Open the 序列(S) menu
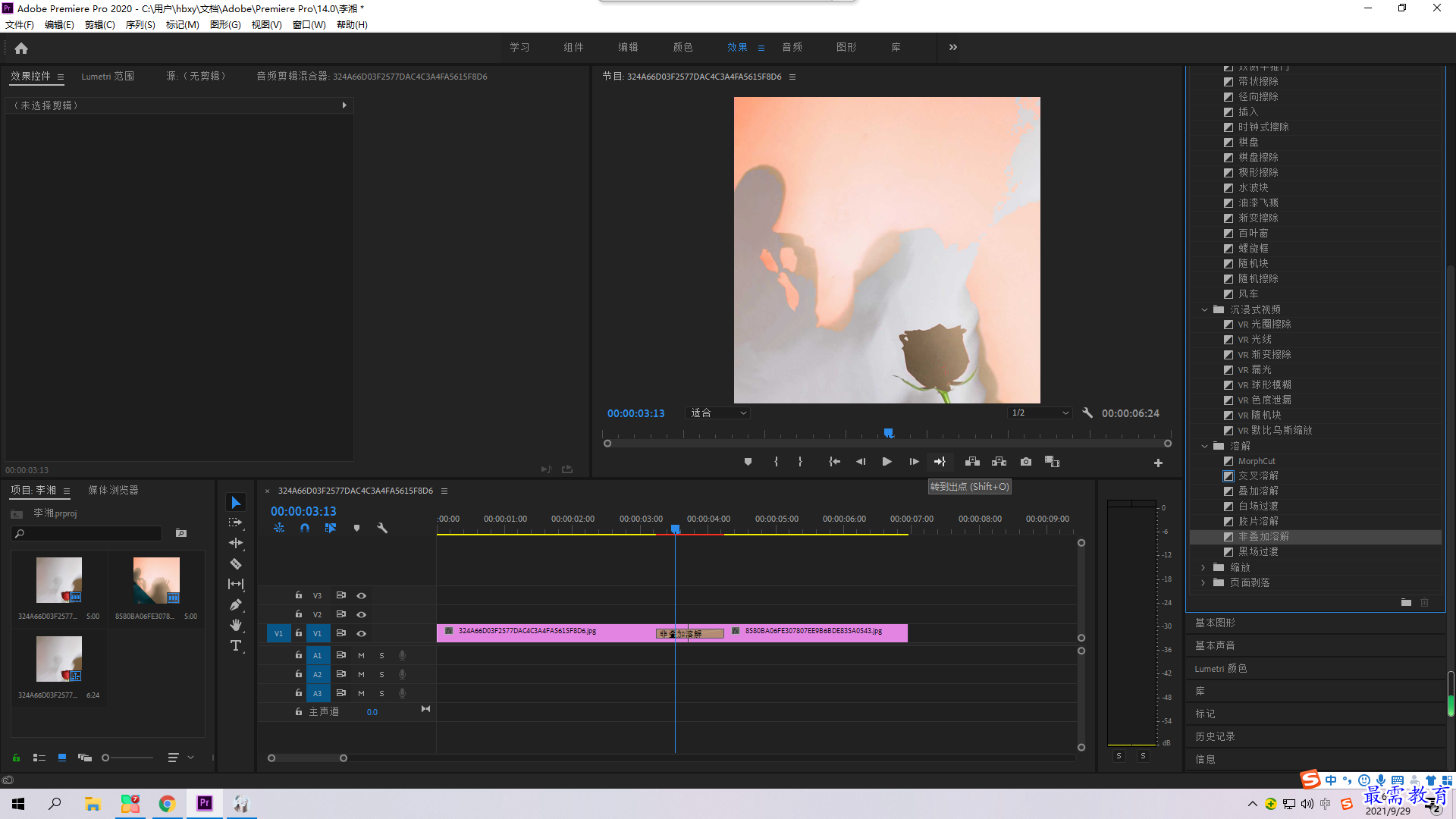 tap(140, 25)
